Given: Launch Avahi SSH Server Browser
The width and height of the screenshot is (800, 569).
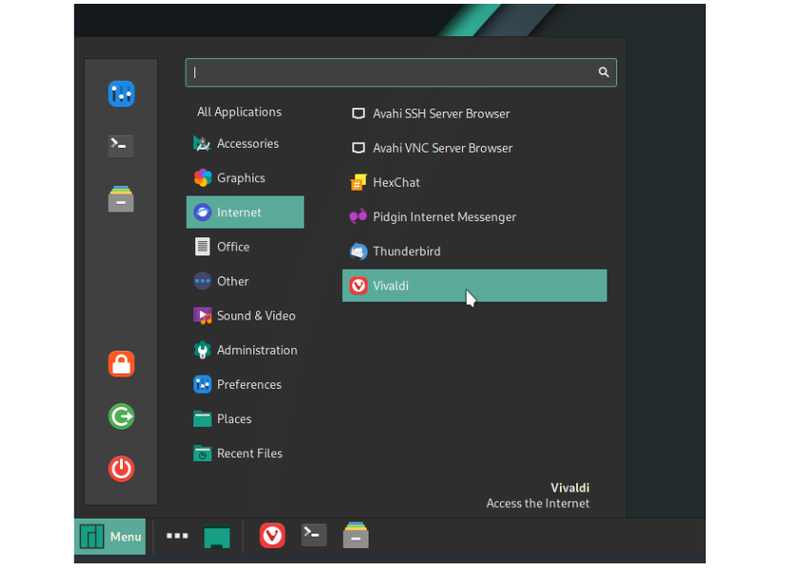Looking at the screenshot, I should click(x=474, y=113).
